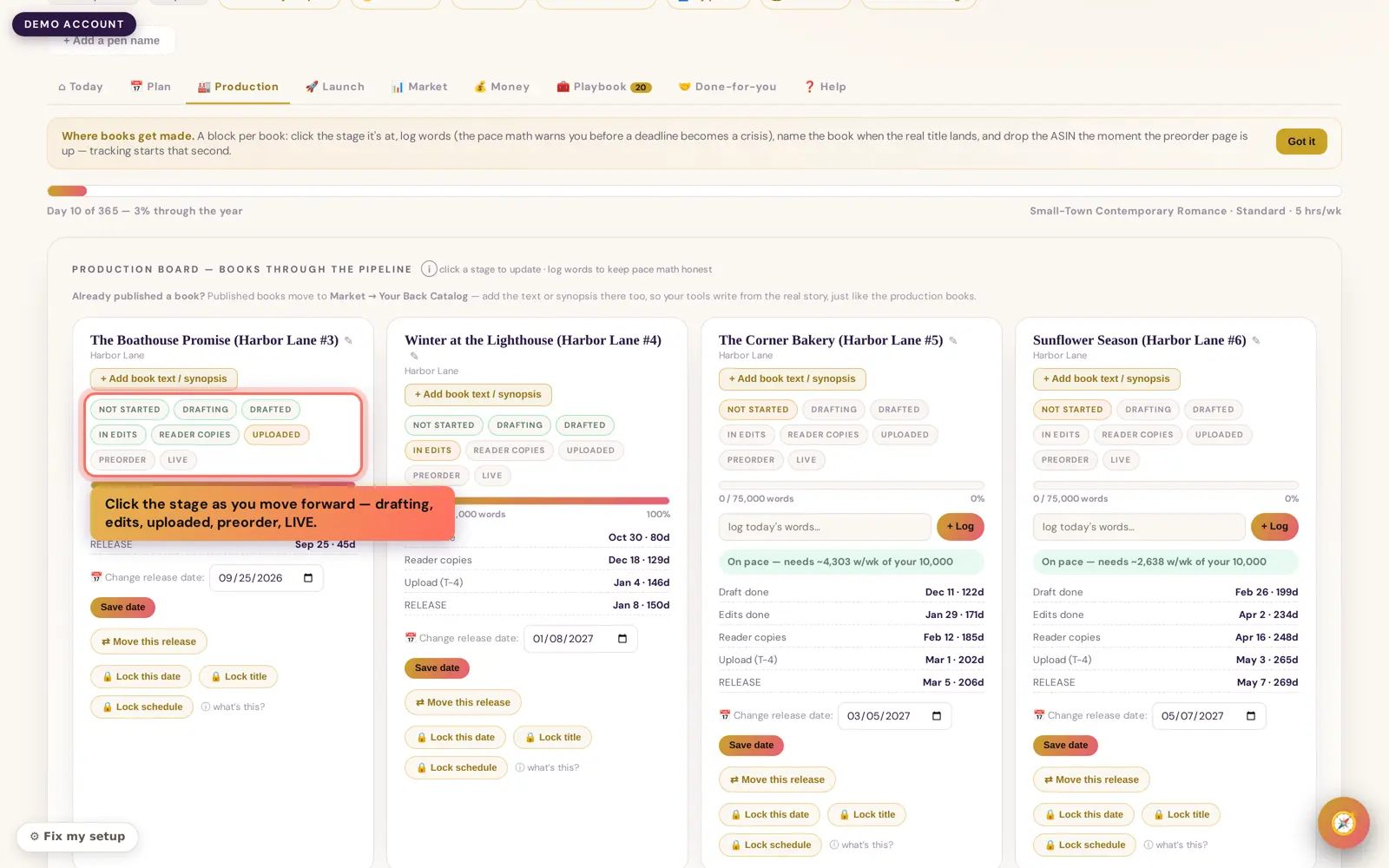Click the 03/05/2027 release date field

pyautogui.click(x=895, y=716)
